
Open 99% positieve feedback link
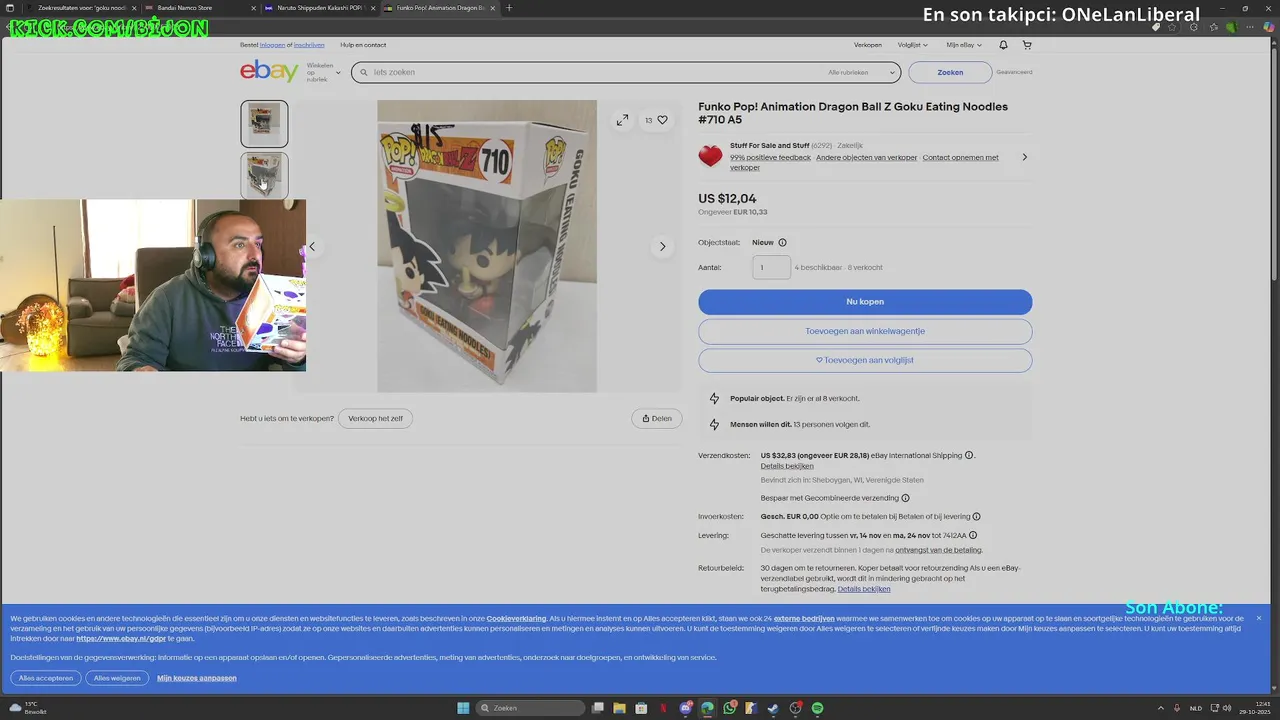click(x=770, y=157)
